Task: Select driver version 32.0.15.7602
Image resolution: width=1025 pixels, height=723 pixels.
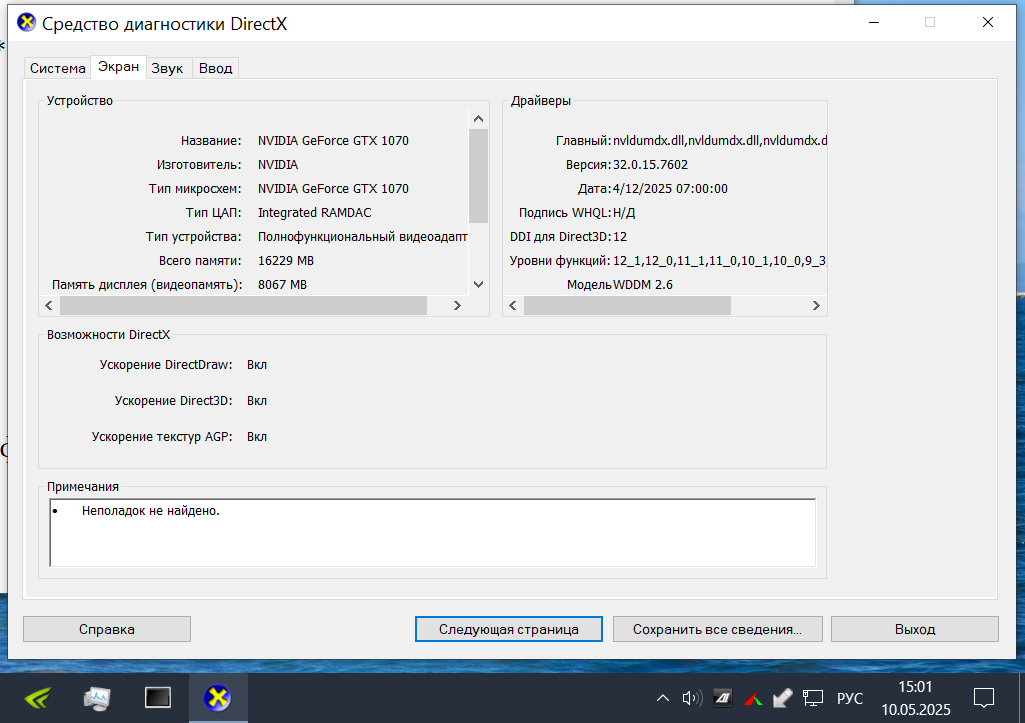Action: (x=650, y=165)
